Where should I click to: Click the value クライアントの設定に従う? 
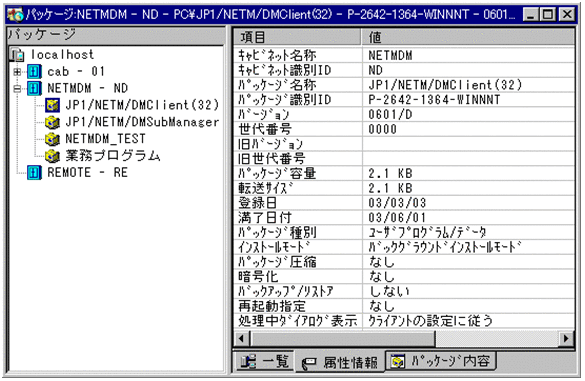[x=431, y=321]
